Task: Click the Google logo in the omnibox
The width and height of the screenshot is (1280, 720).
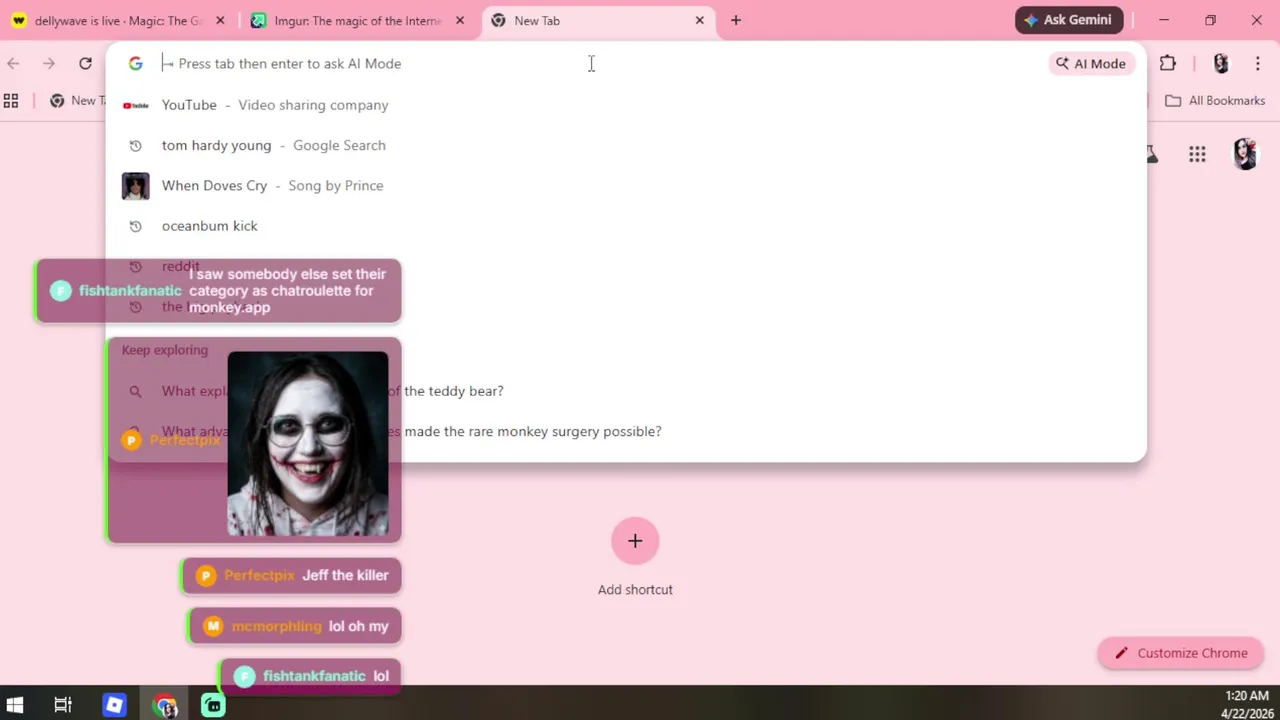Action: click(x=135, y=63)
